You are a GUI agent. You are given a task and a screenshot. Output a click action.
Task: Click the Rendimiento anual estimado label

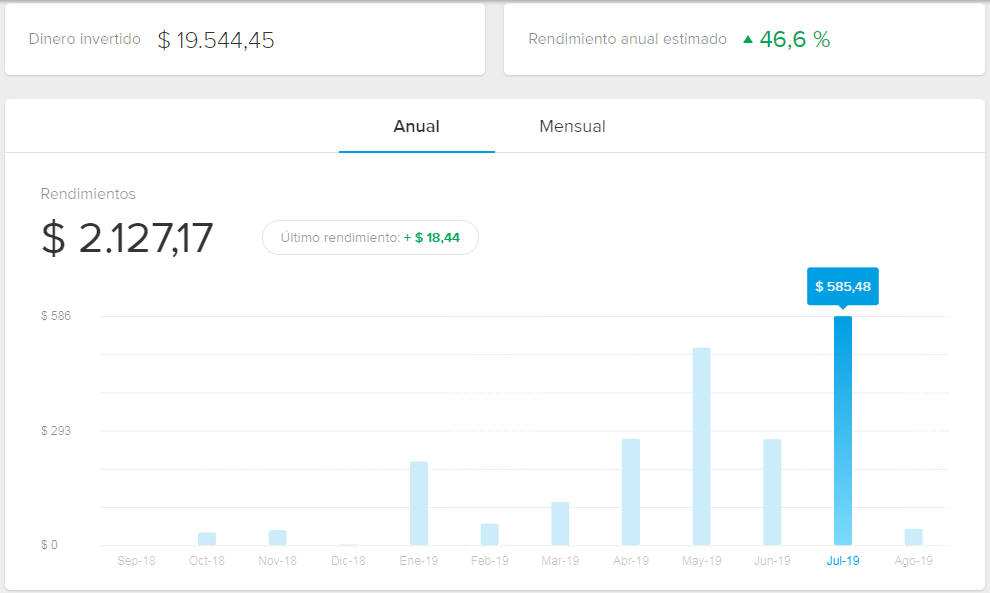pos(628,39)
